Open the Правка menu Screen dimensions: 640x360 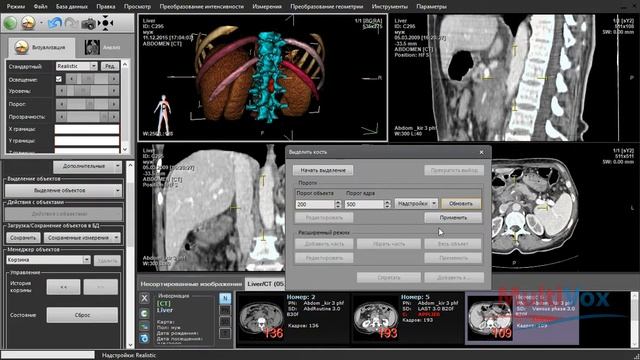[x=106, y=7]
